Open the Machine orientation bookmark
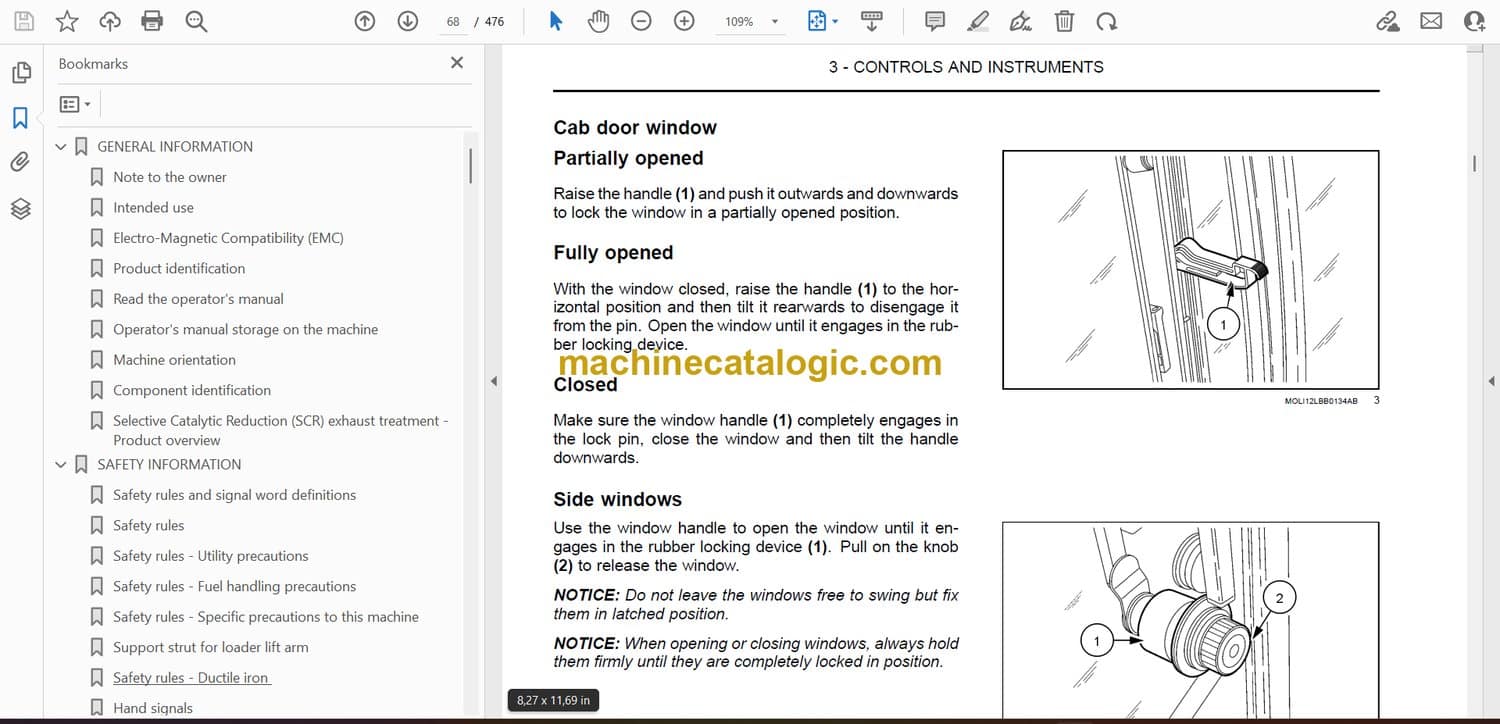1500x724 pixels. [x=175, y=360]
